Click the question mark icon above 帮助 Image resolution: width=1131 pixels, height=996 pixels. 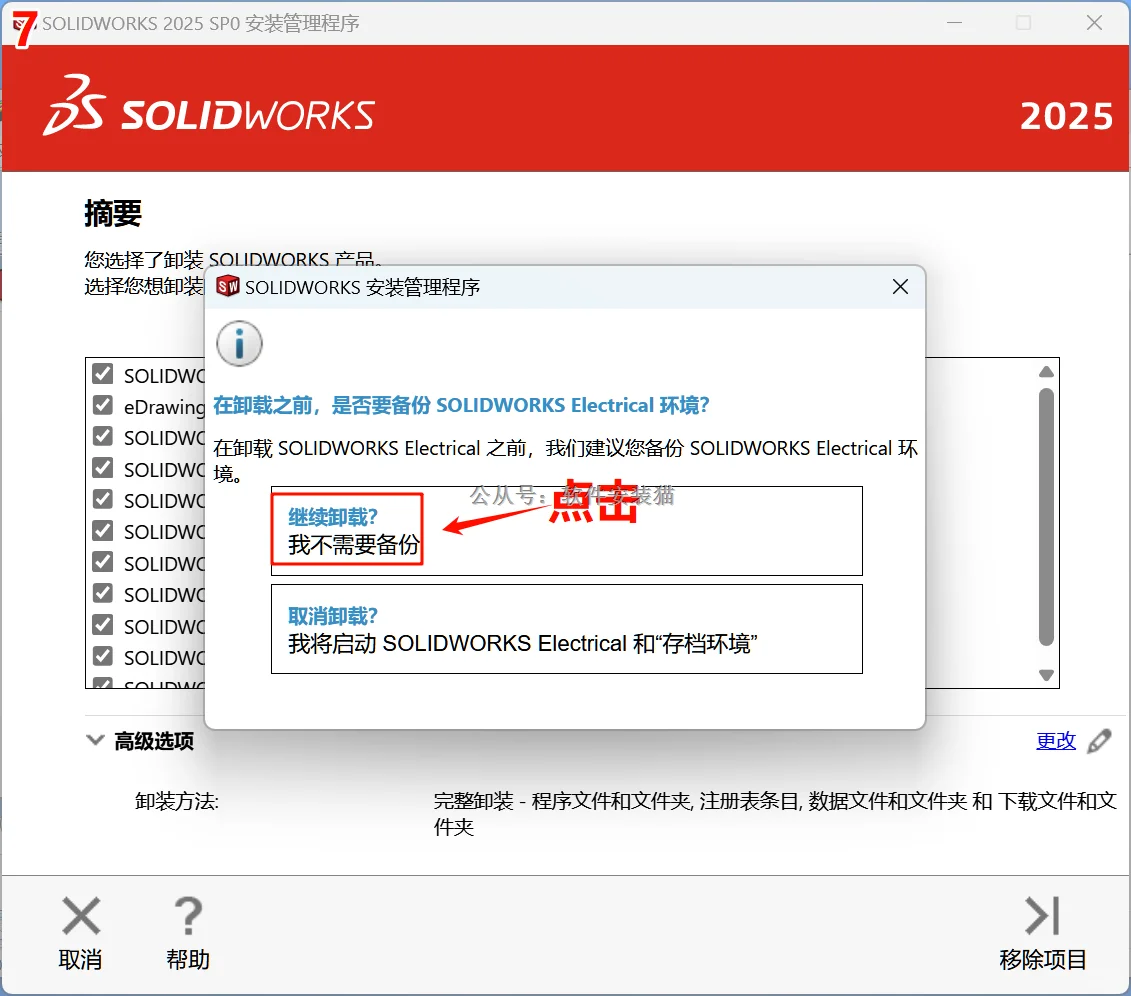pyautogui.click(x=187, y=915)
